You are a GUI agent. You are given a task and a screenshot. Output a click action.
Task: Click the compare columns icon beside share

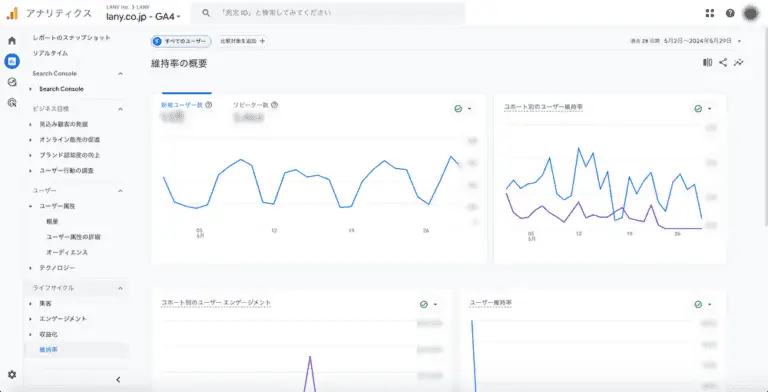(x=707, y=62)
